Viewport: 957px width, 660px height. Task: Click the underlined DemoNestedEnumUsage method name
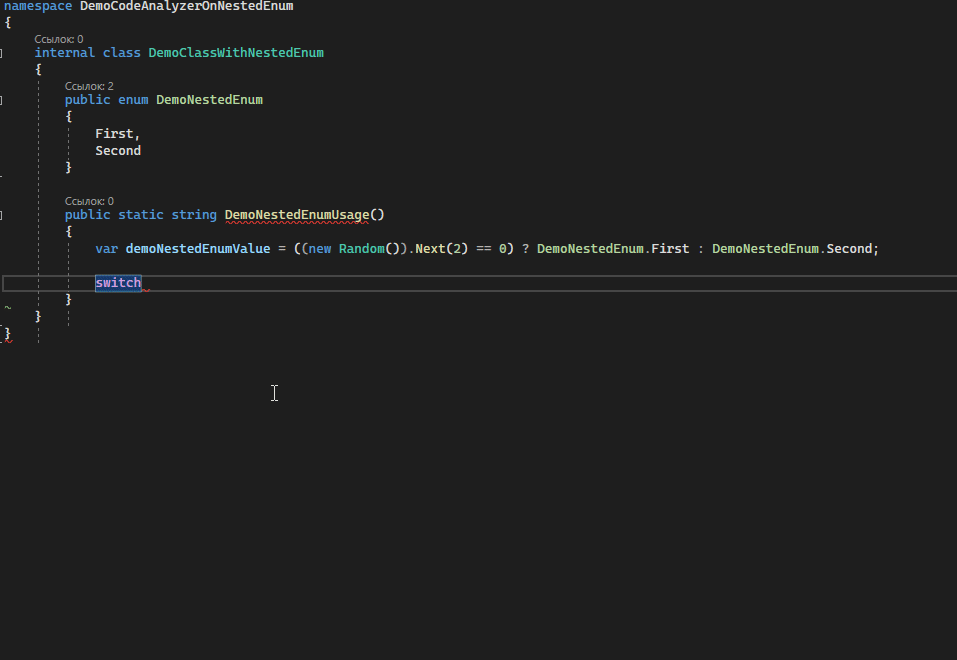[x=295, y=214]
